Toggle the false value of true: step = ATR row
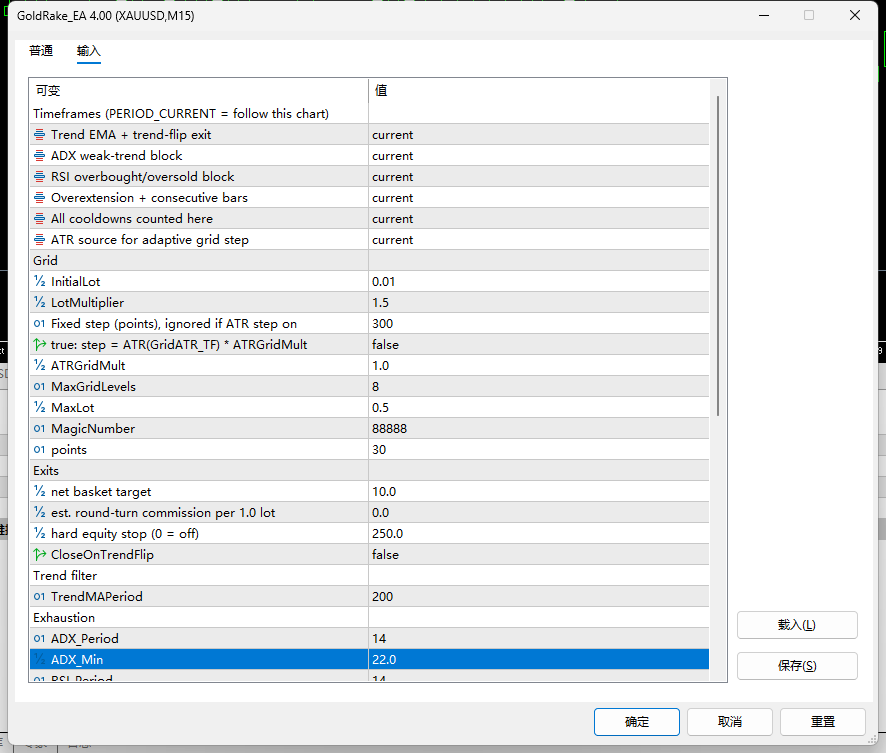Viewport: 886px width, 753px height. coord(538,345)
